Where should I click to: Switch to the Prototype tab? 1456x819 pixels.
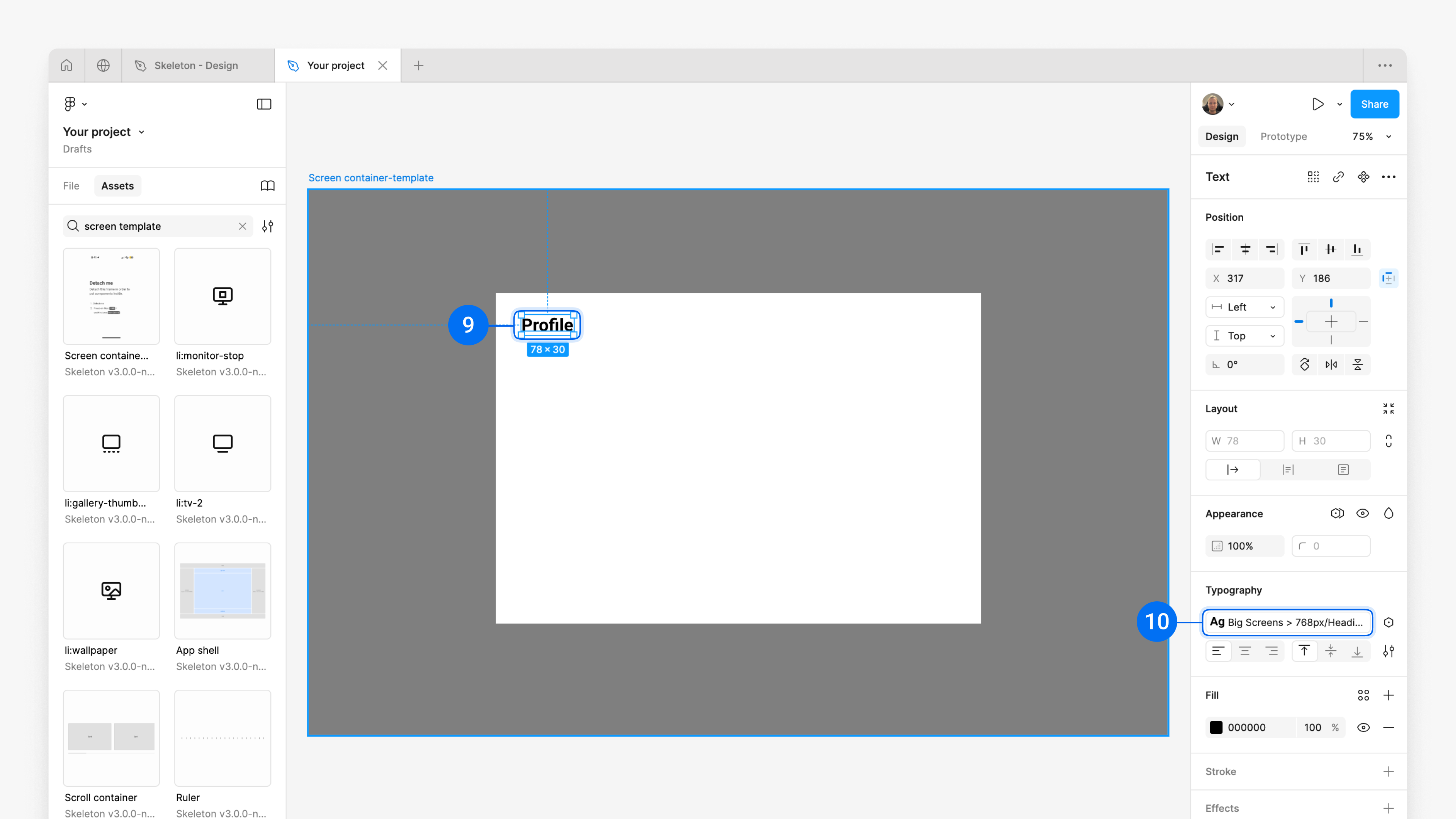pyautogui.click(x=1283, y=136)
